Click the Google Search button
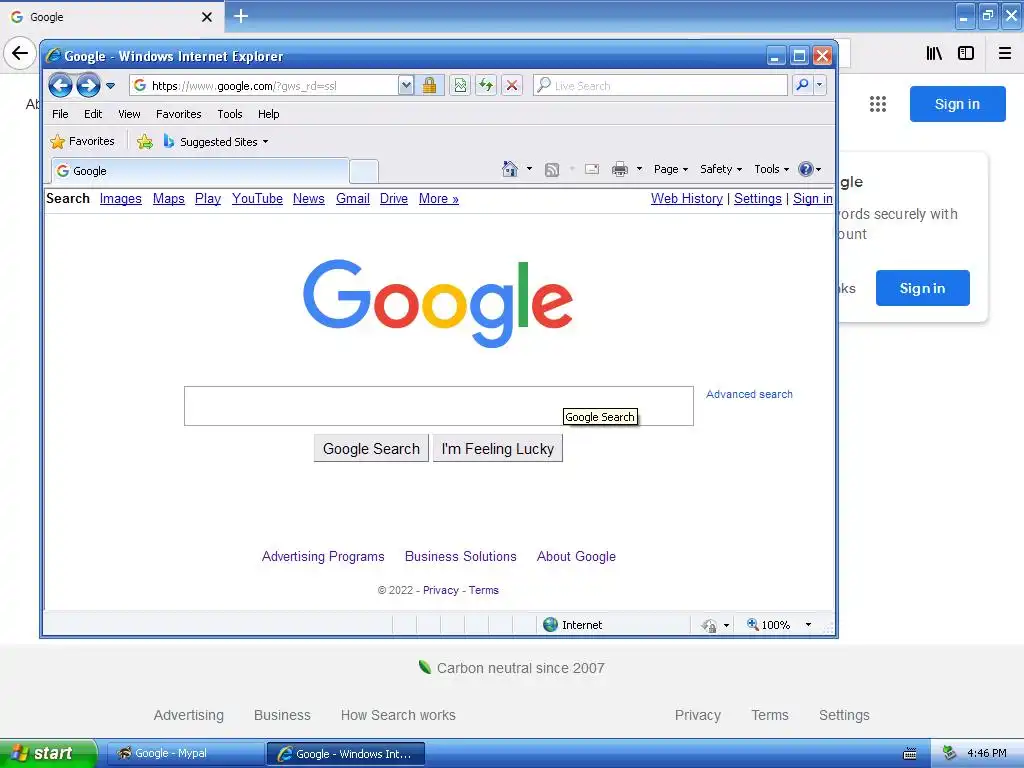 371,449
